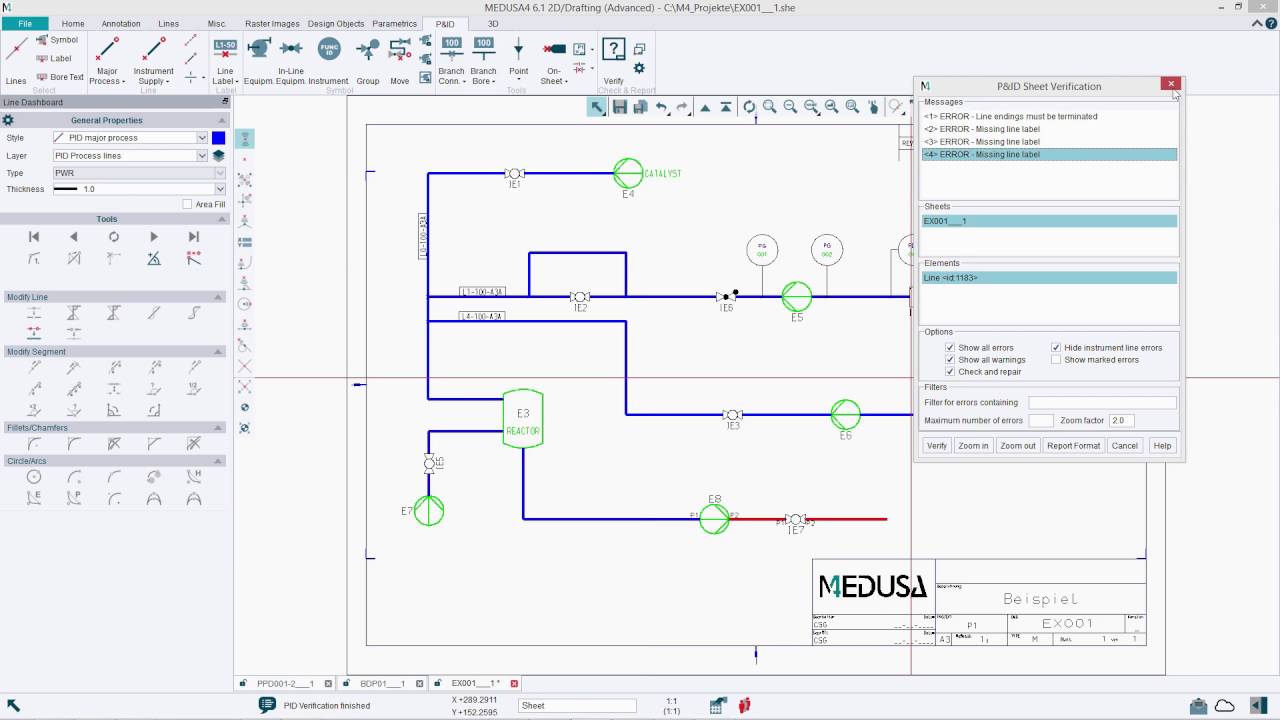The width and height of the screenshot is (1280, 720).
Task: Collapse the Modify Segment section
Action: point(219,352)
